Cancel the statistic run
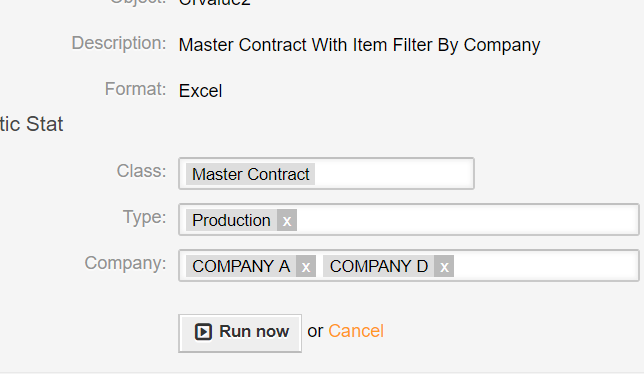644x383 pixels. [x=356, y=331]
